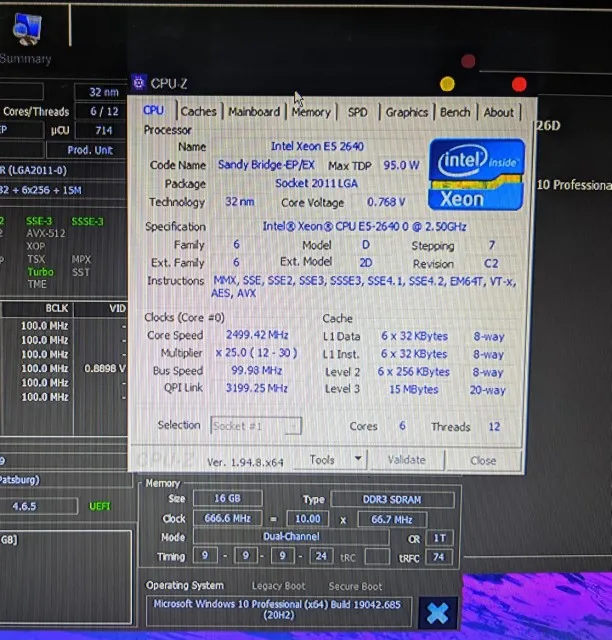The height and width of the screenshot is (640, 612).
Task: Open the About tab
Action: (x=499, y=112)
